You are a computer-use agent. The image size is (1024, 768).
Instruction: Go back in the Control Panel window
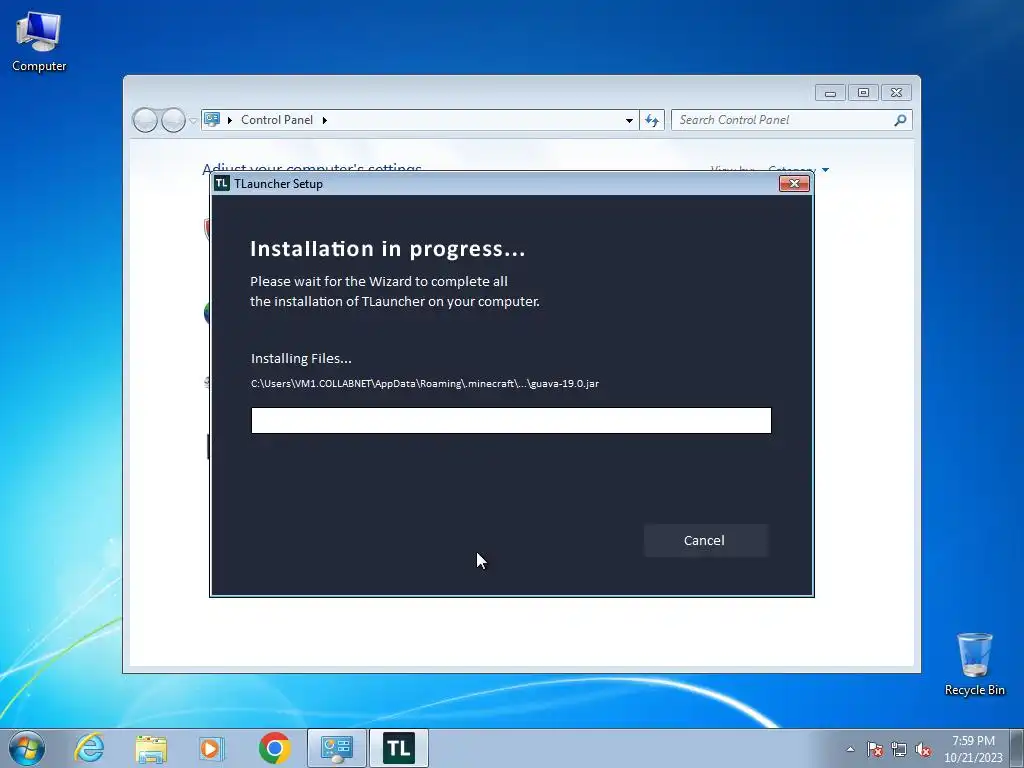point(145,120)
